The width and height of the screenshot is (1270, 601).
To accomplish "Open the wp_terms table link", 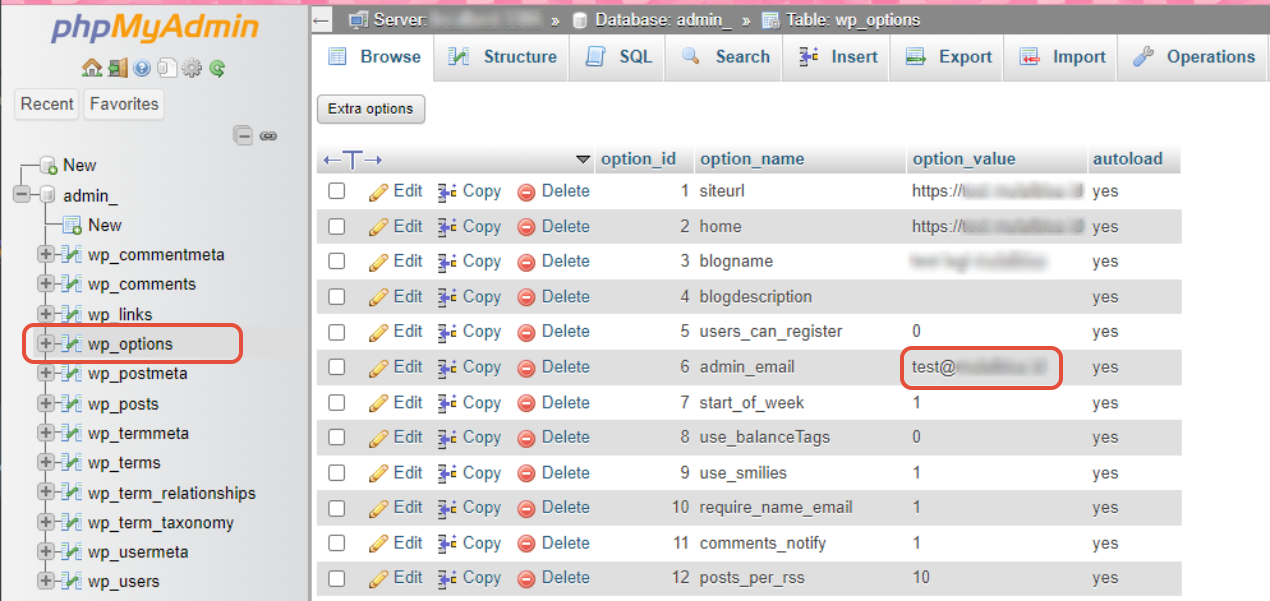I will [x=124, y=463].
